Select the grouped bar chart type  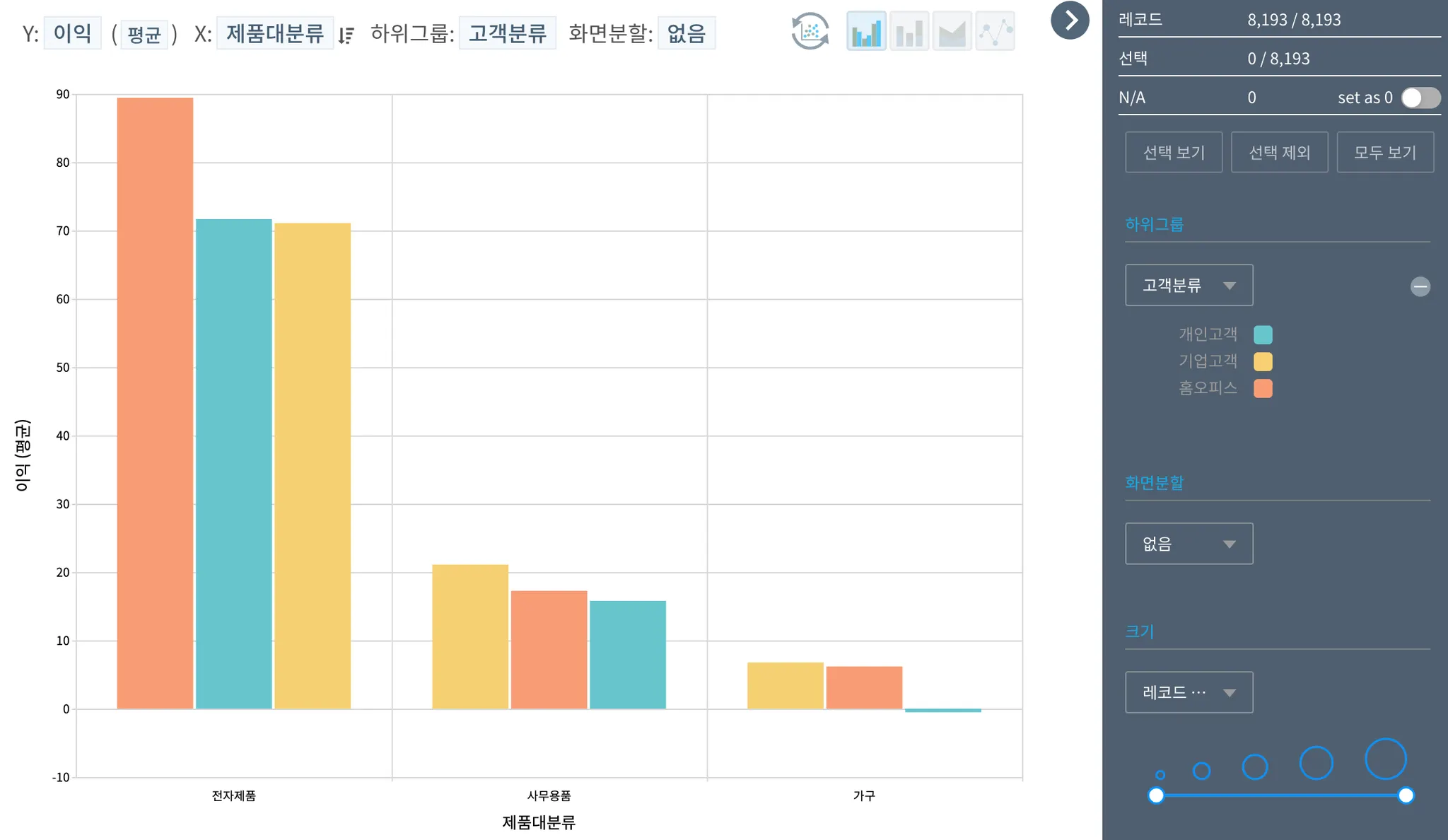(866, 32)
